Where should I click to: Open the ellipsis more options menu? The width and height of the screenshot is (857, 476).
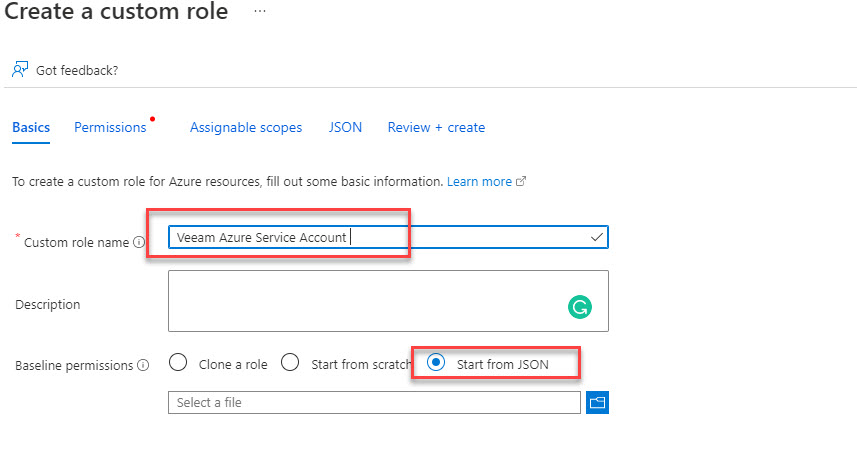[x=260, y=10]
